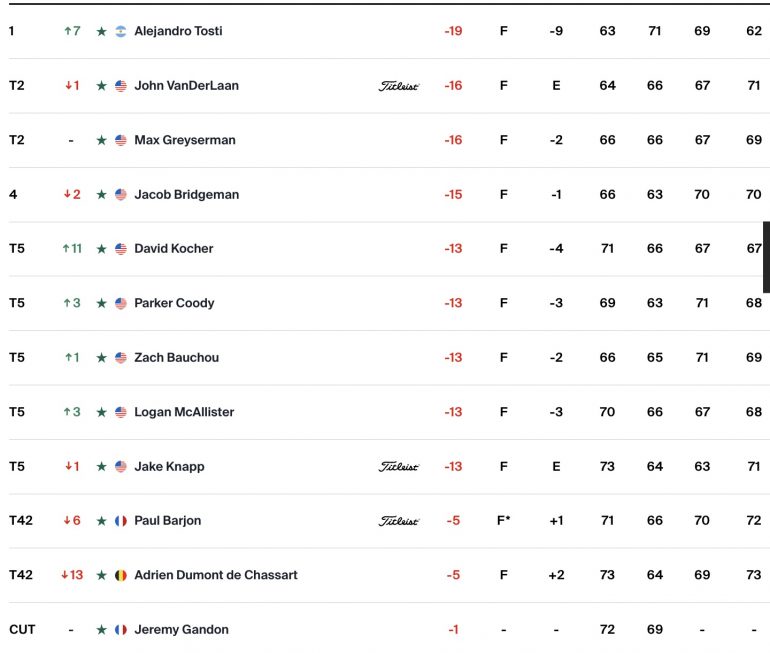This screenshot has height=653, width=770.
Task: Click Titleist logo in Jake Knapp row
Action: 398,466
